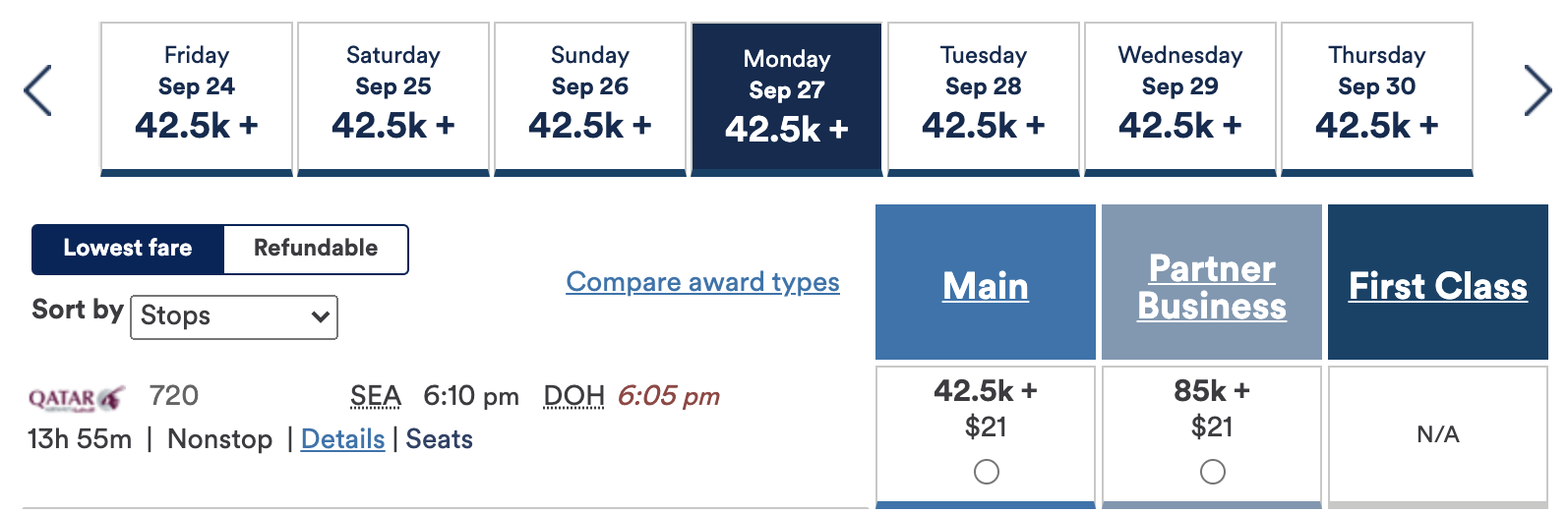Viewport: 1568px width, 513px height.
Task: Select the Monday Sep 27 date tab
Action: (x=787, y=97)
